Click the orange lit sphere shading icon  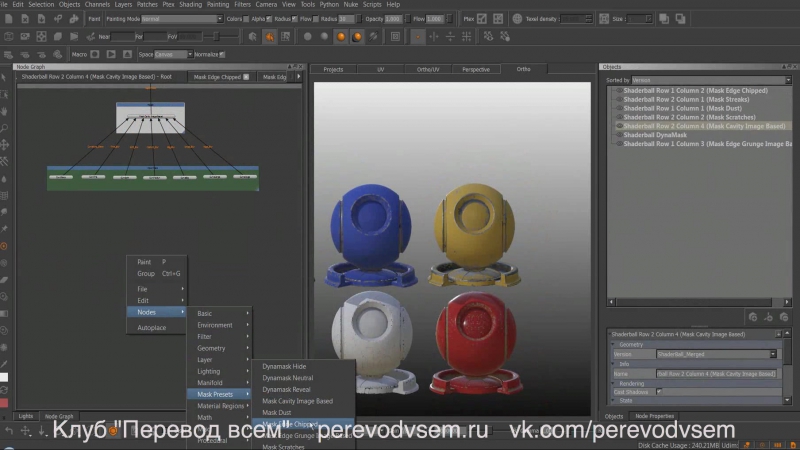[341, 37]
